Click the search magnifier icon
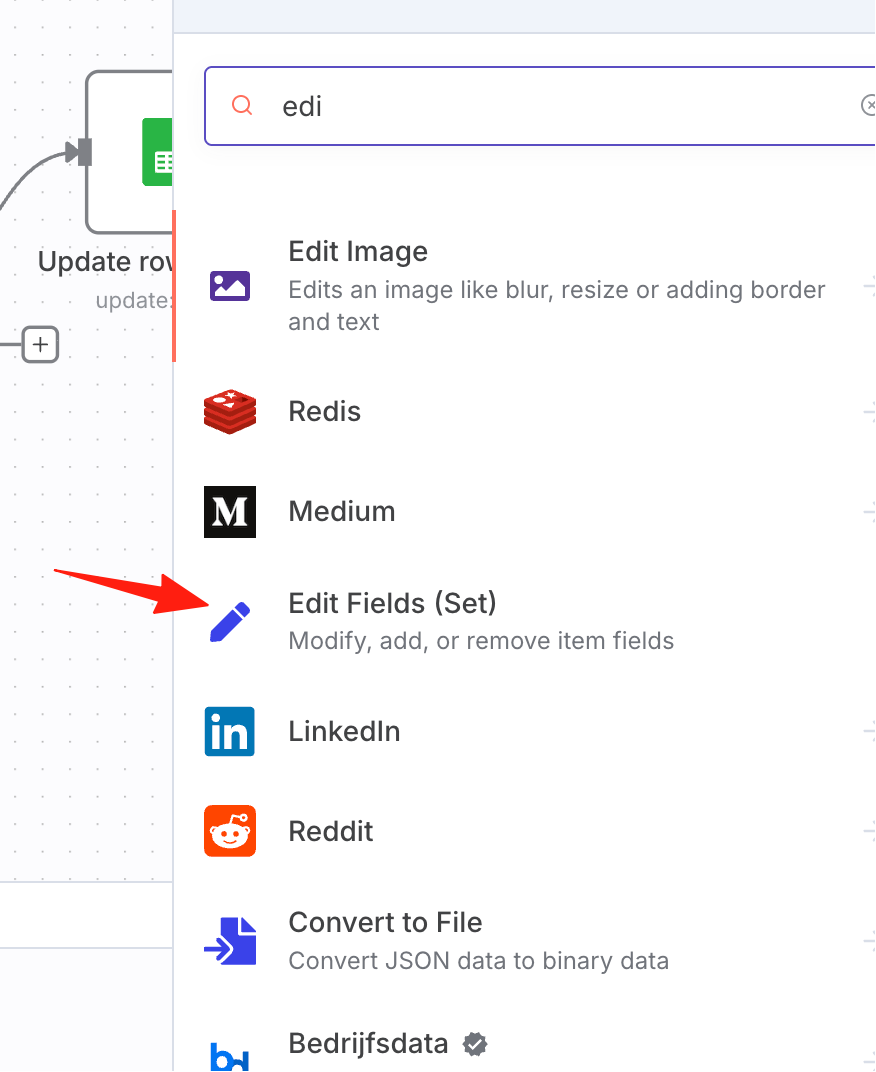The height and width of the screenshot is (1072, 876). tap(242, 105)
